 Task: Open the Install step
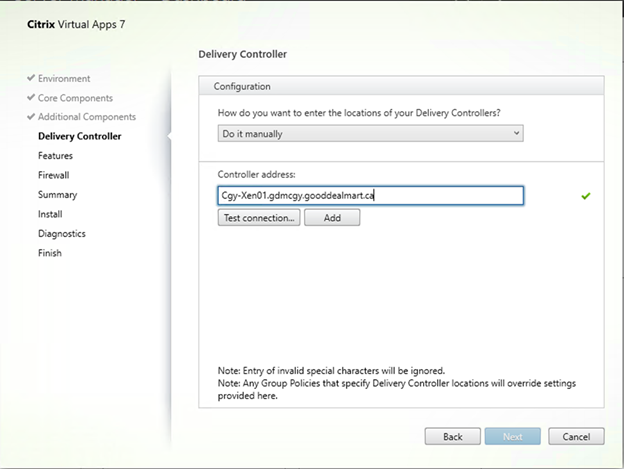50,214
